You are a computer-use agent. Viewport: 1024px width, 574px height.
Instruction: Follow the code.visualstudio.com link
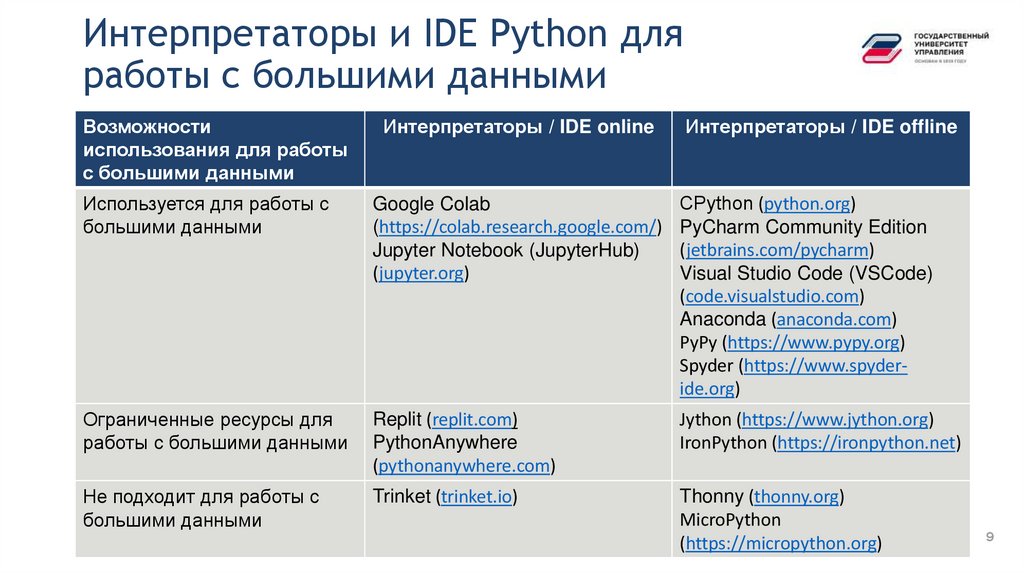772,296
